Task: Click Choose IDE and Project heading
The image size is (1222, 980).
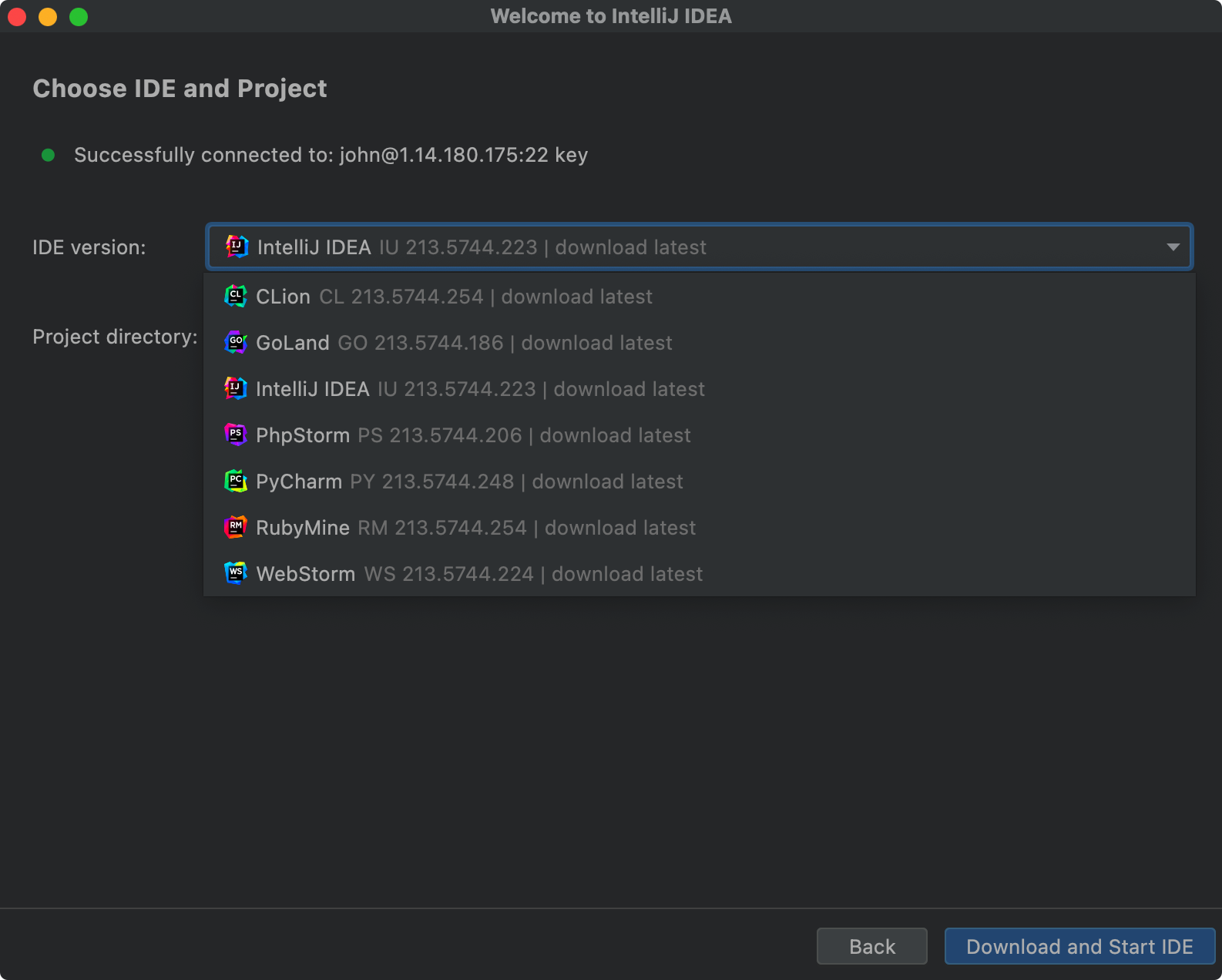Action: coord(180,89)
